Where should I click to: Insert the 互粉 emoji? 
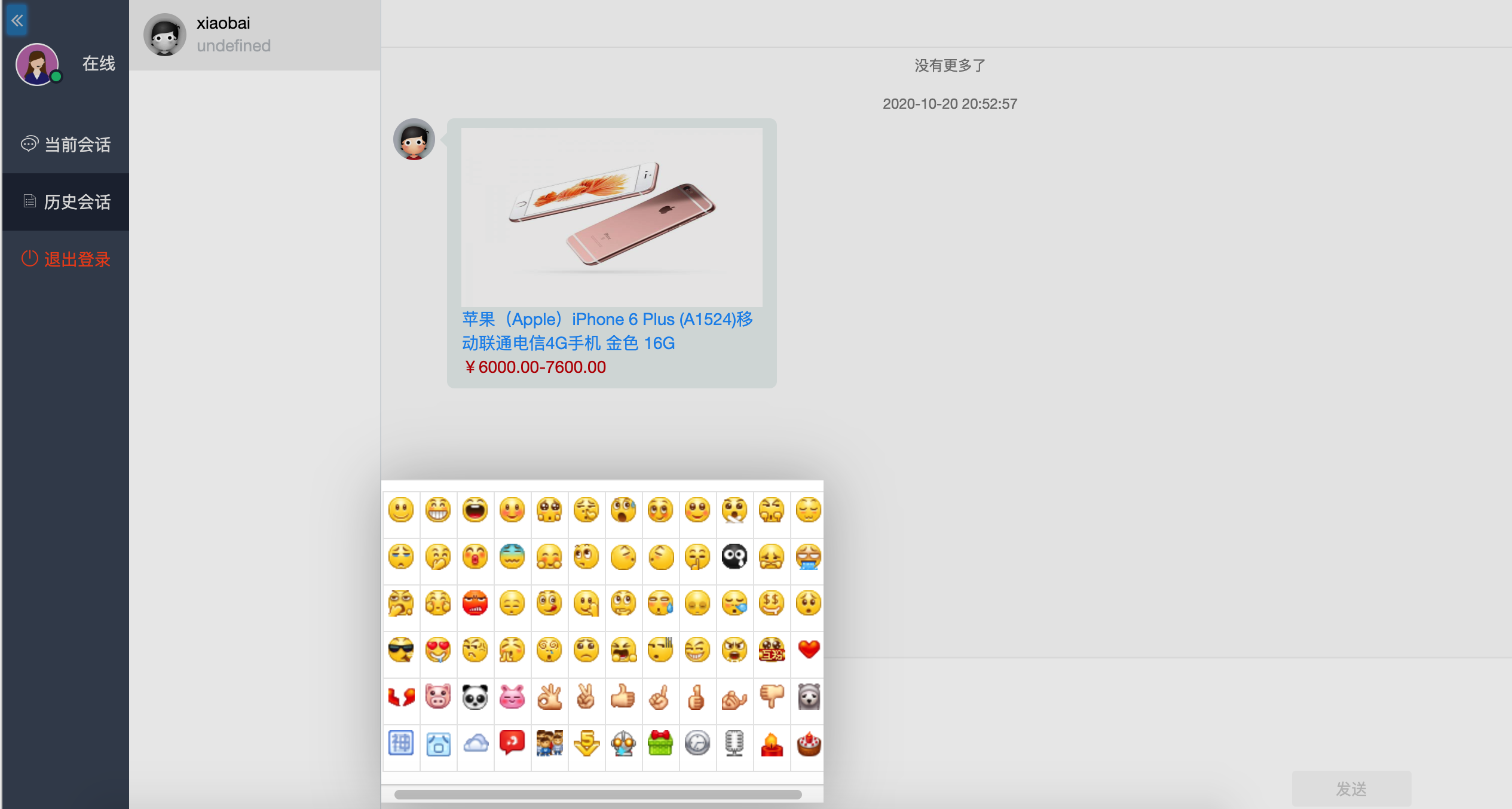coord(772,649)
